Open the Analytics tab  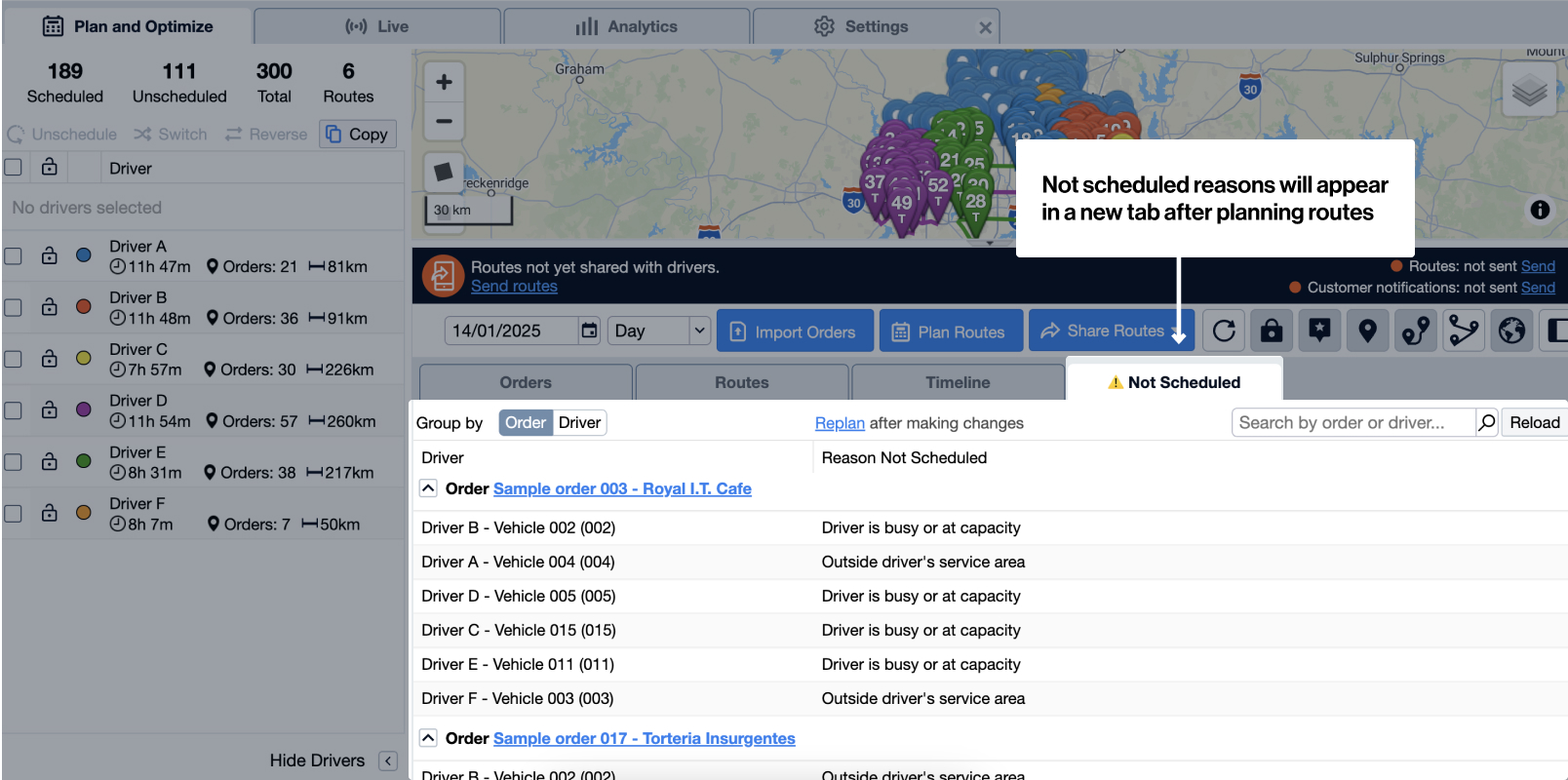(x=626, y=26)
